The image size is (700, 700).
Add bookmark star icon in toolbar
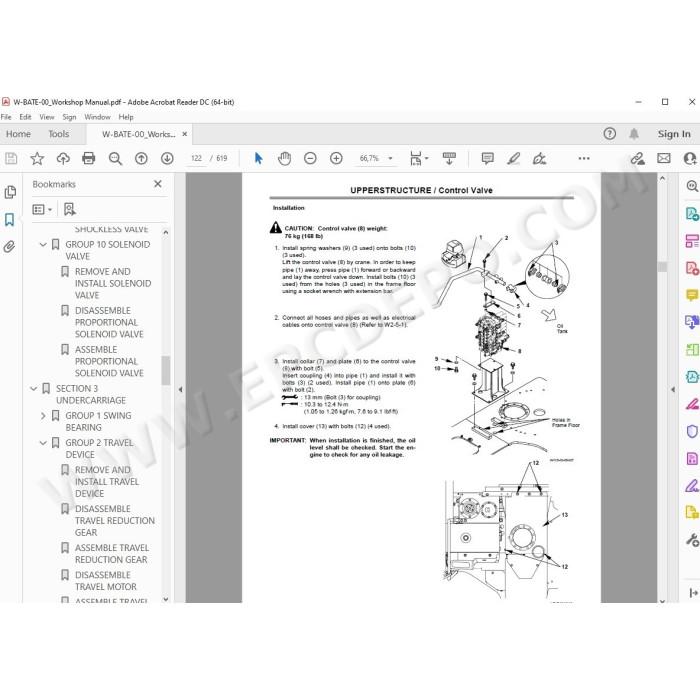[x=37, y=158]
